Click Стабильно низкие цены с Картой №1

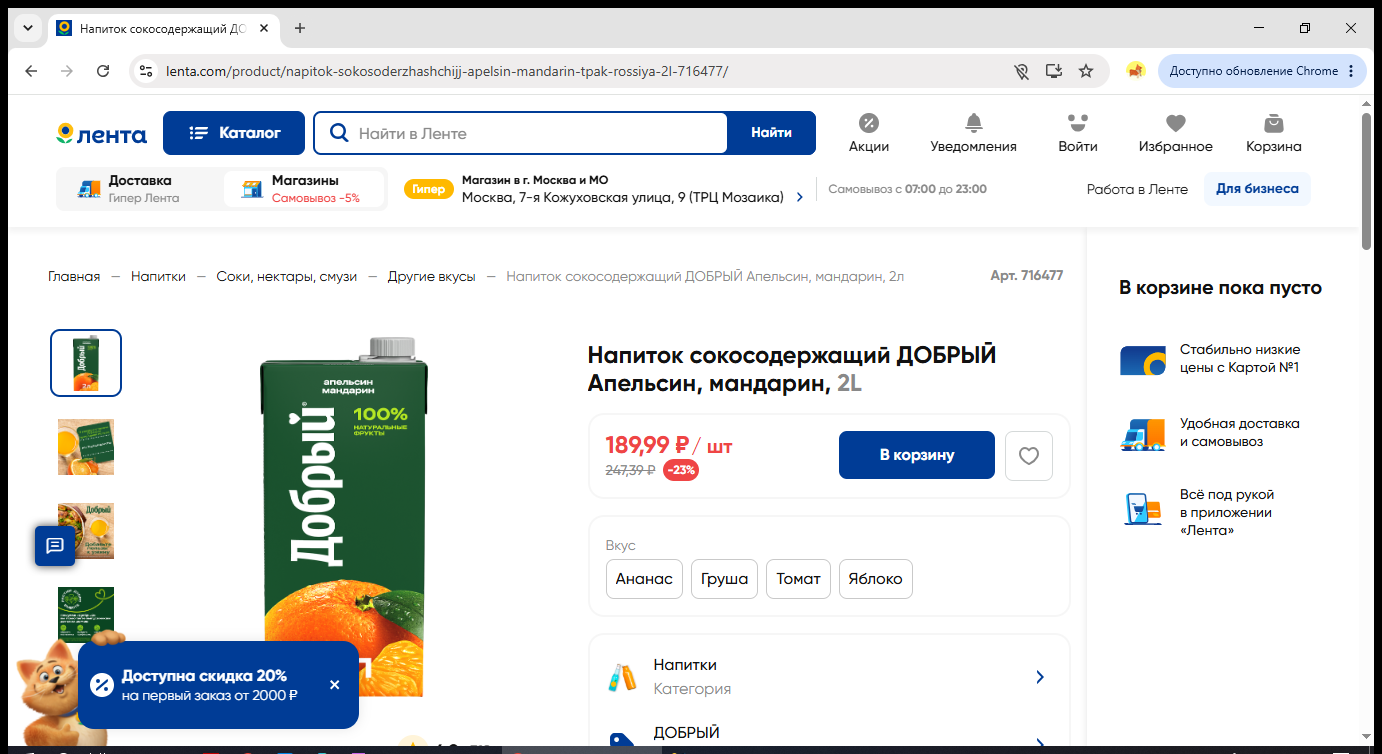(x=1210, y=359)
